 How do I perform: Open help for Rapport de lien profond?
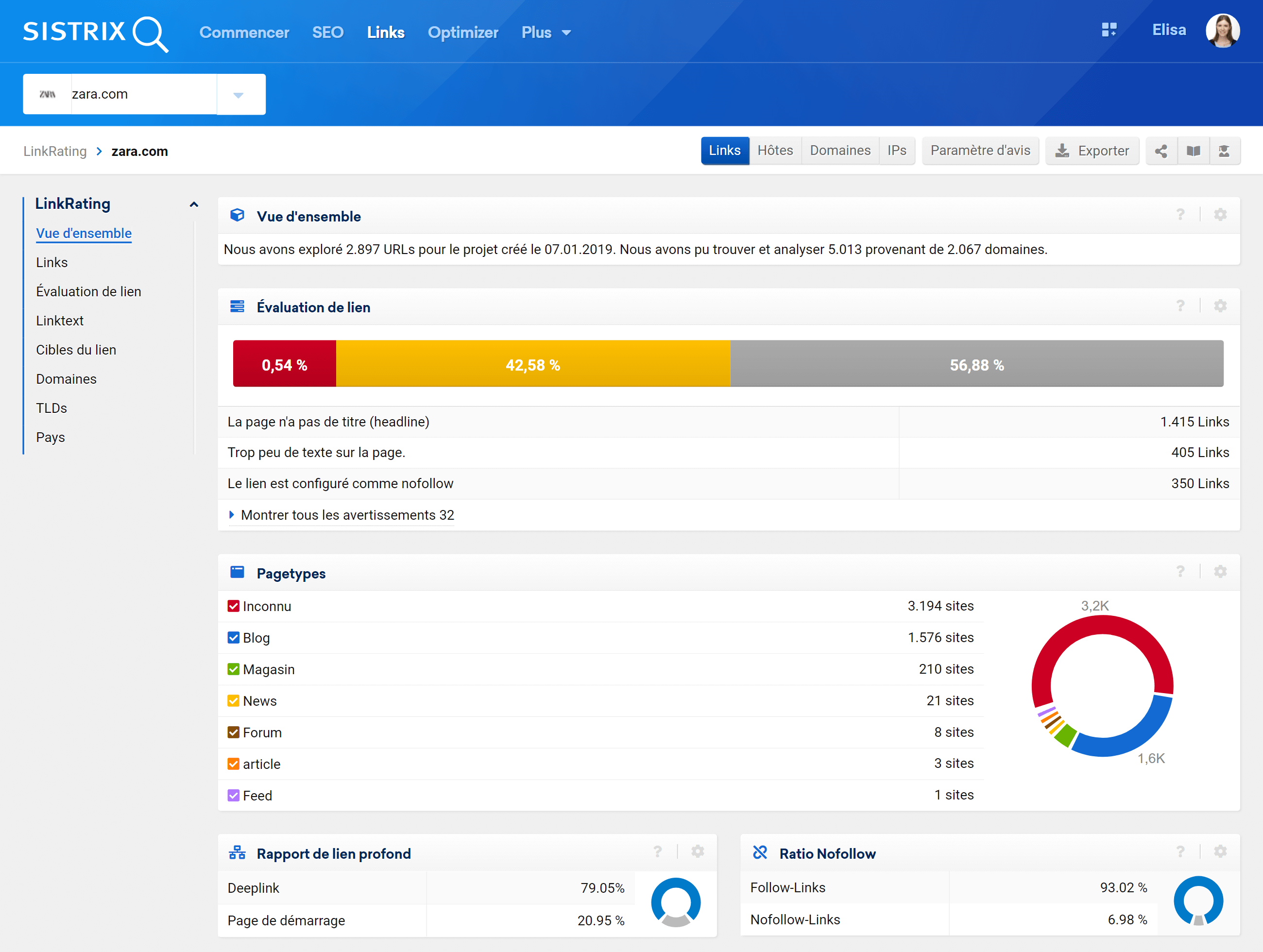pyautogui.click(x=658, y=852)
